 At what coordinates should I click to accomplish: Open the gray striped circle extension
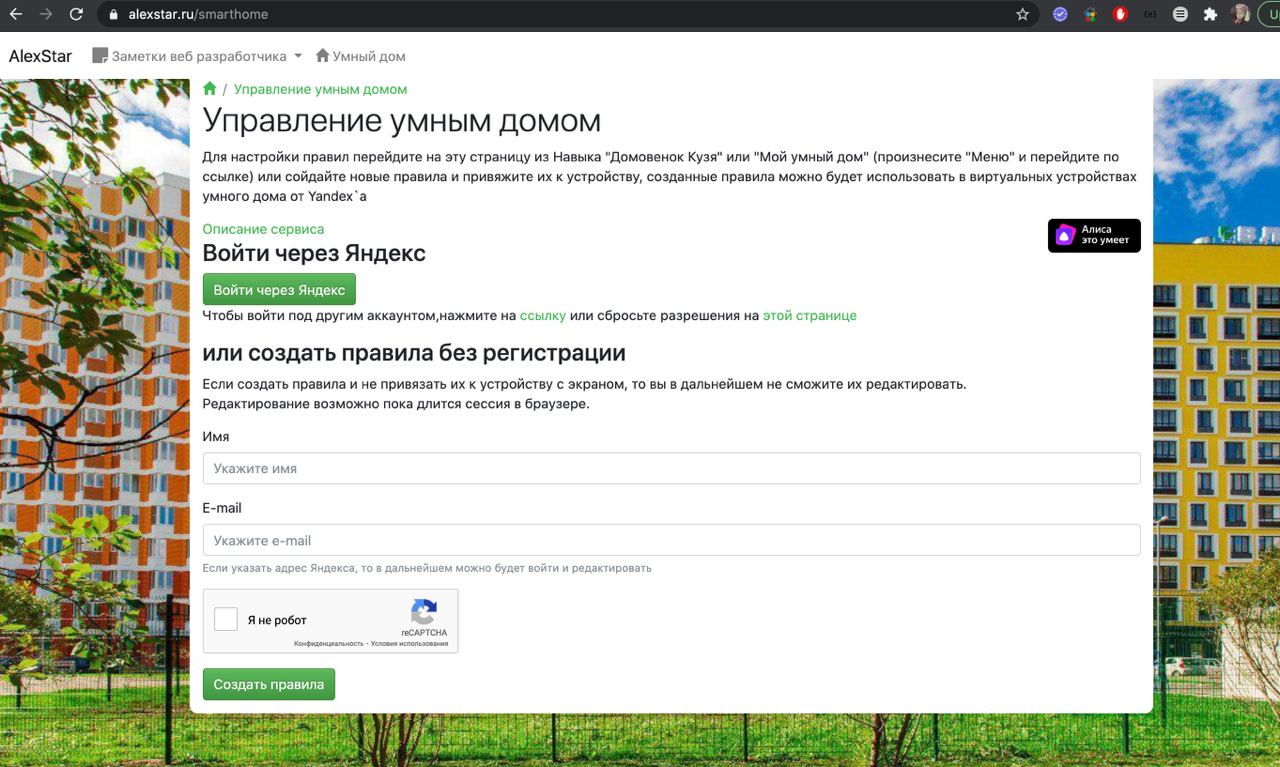pos(1181,15)
